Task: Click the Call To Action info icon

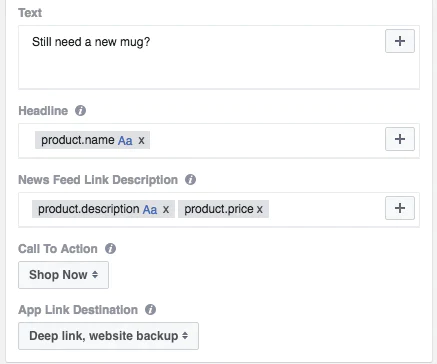Action: pyautogui.click(x=110, y=249)
